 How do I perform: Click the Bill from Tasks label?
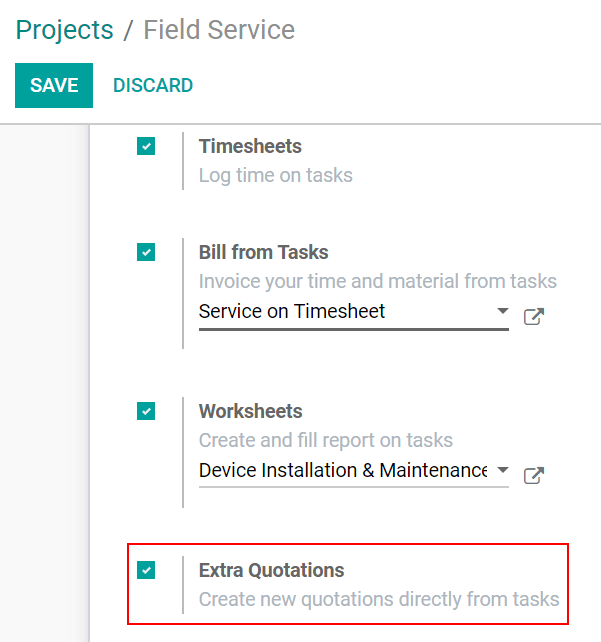pos(264,252)
